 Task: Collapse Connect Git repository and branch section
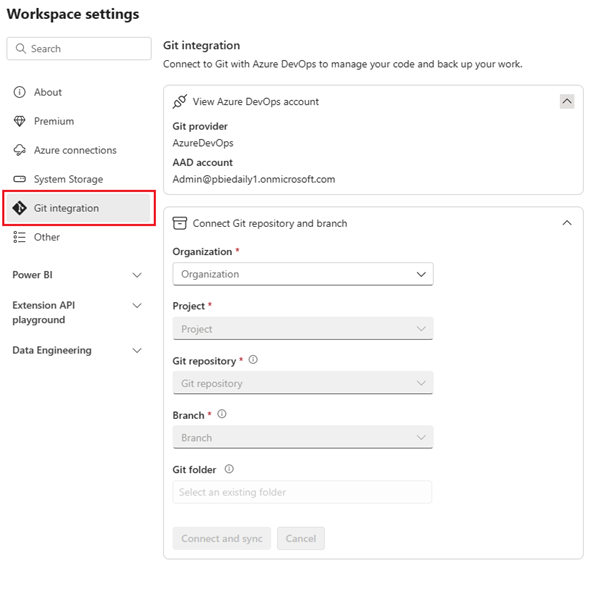[567, 223]
